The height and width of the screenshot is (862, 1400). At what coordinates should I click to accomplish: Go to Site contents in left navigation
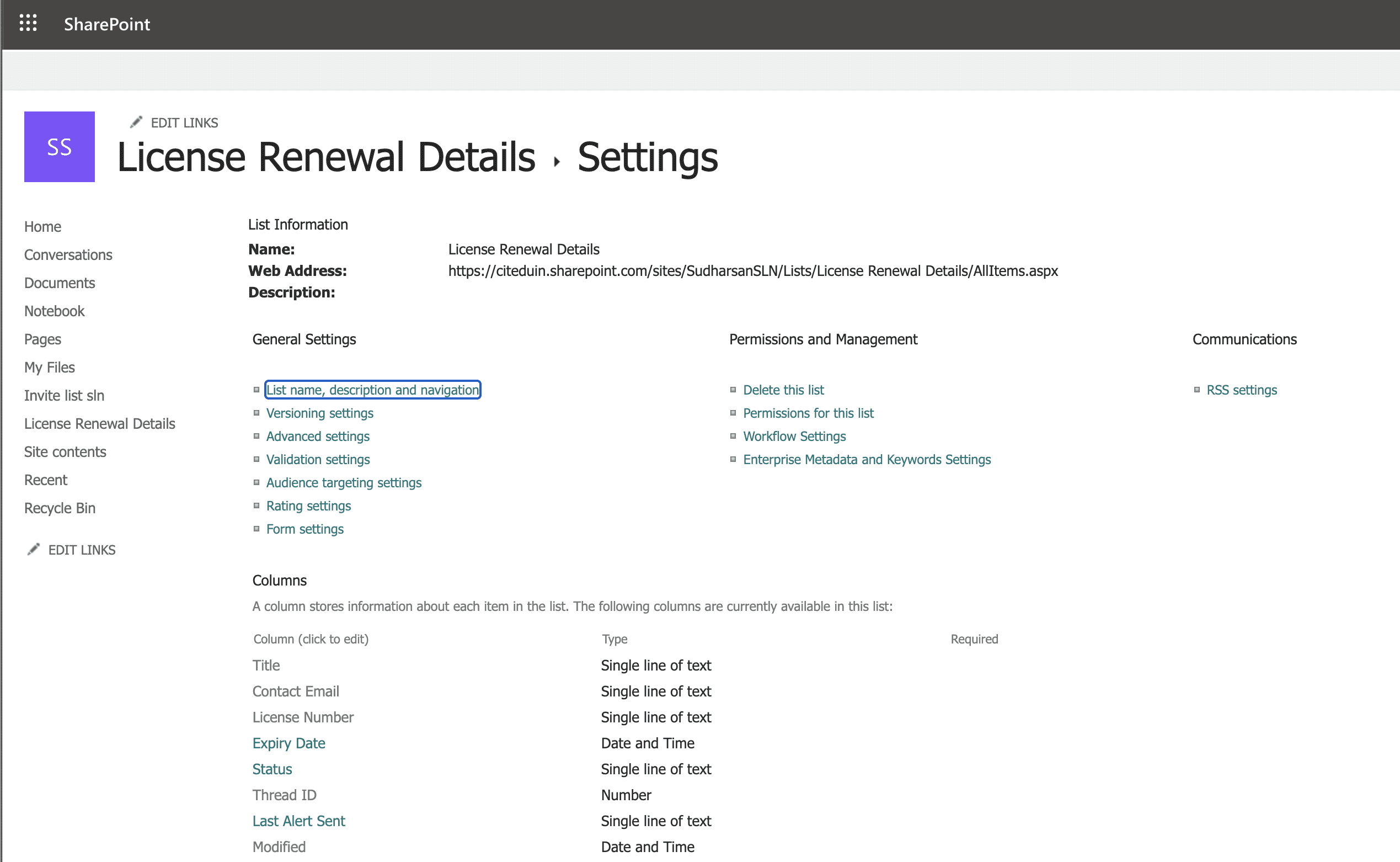[x=65, y=452]
